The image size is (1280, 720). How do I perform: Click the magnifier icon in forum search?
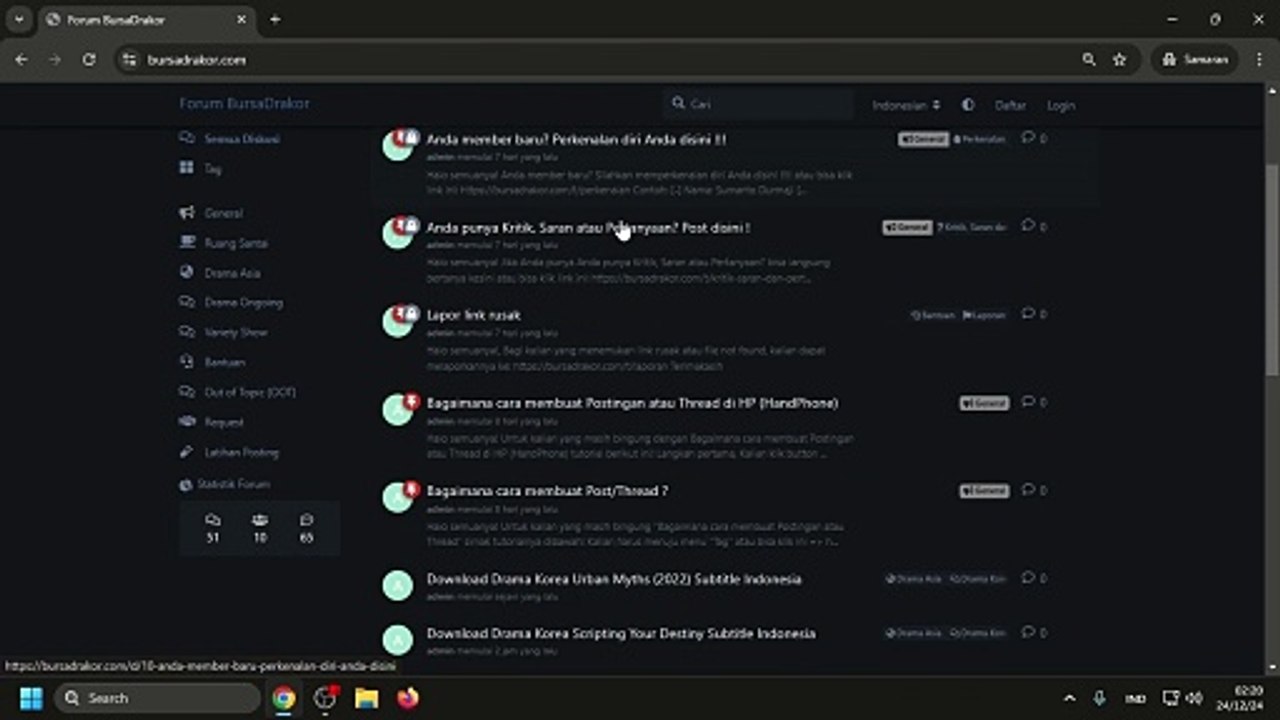(x=678, y=103)
